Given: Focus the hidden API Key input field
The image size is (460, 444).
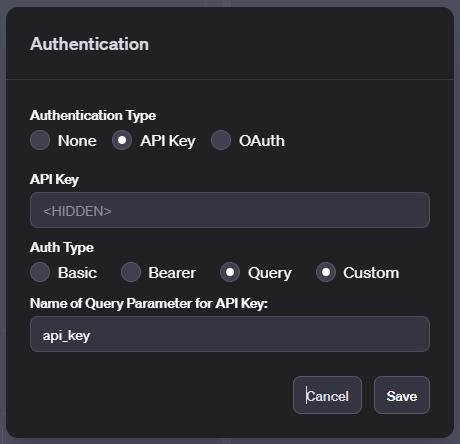Looking at the screenshot, I should (230, 210).
